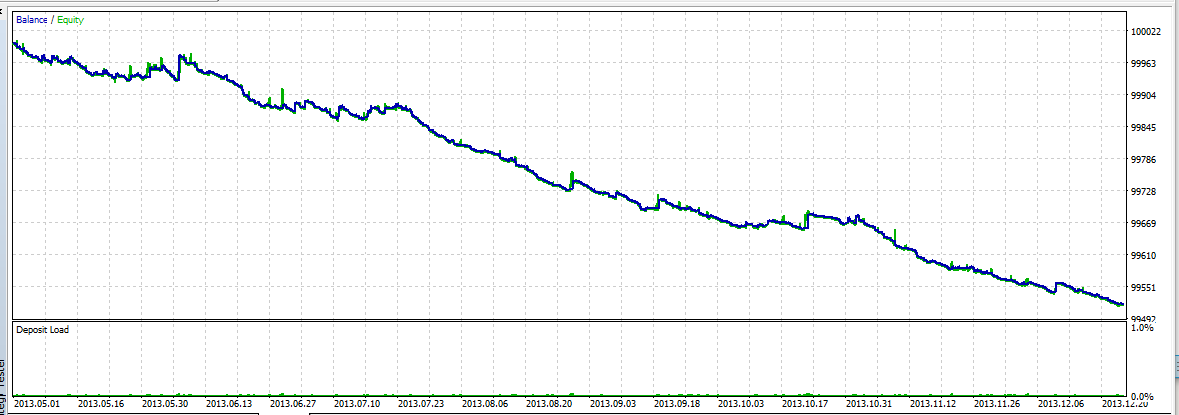Click the 1.0% deposit load scale label

tap(1141, 328)
